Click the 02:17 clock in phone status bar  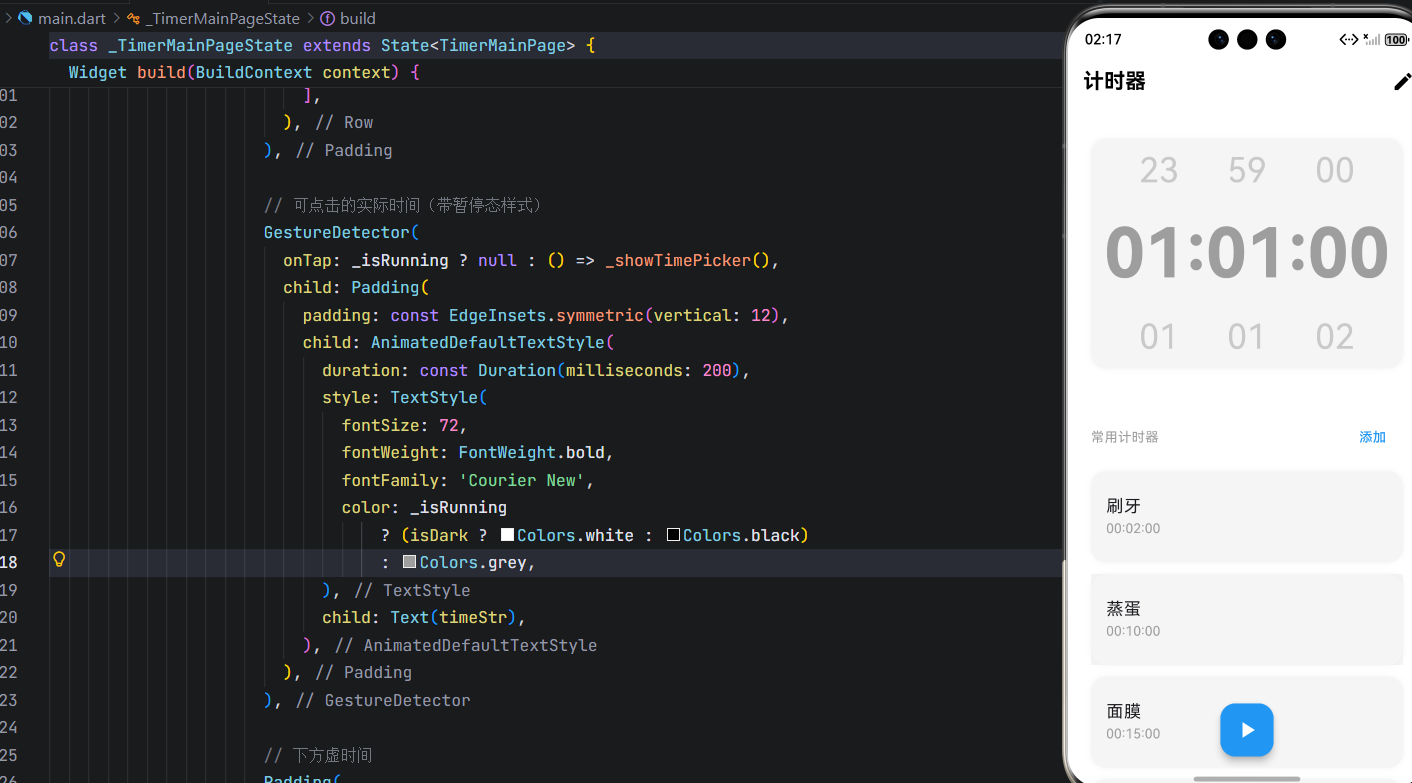pyautogui.click(x=1103, y=40)
